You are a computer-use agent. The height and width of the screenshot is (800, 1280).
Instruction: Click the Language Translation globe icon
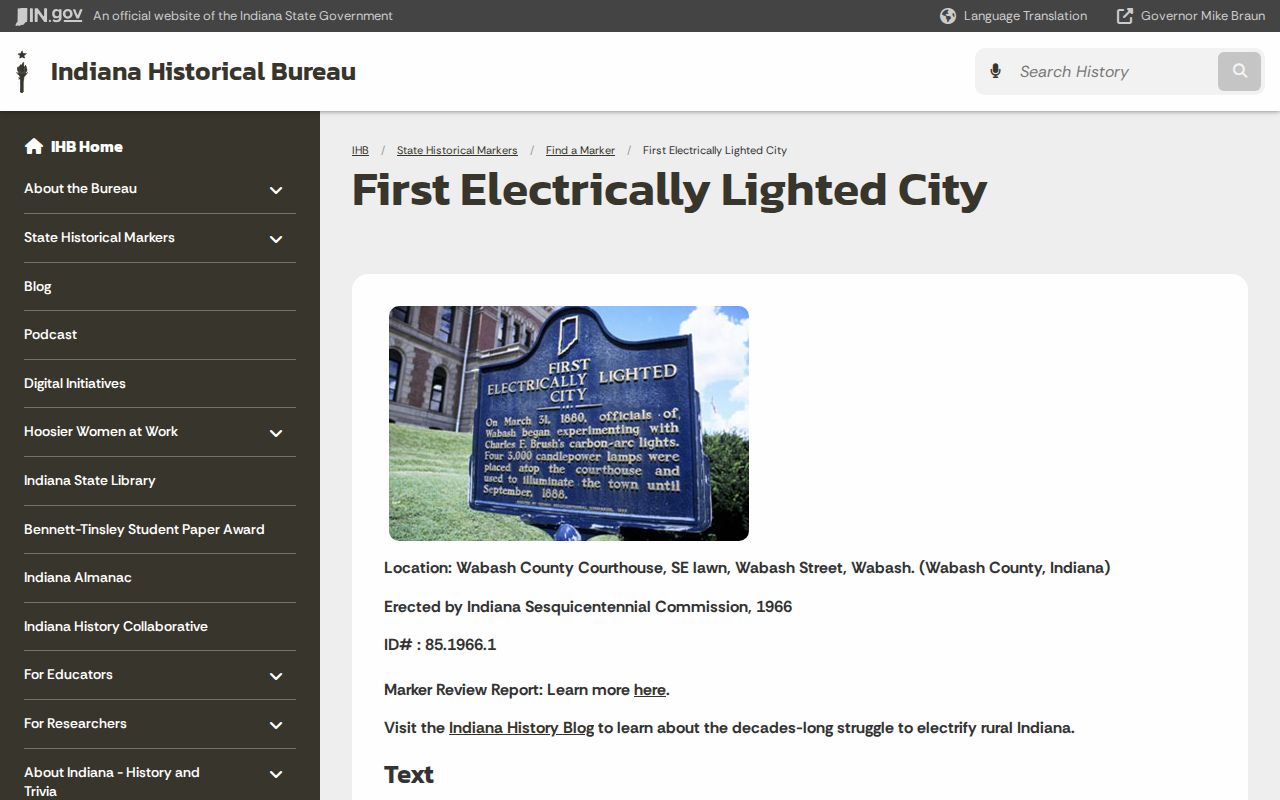tap(948, 16)
